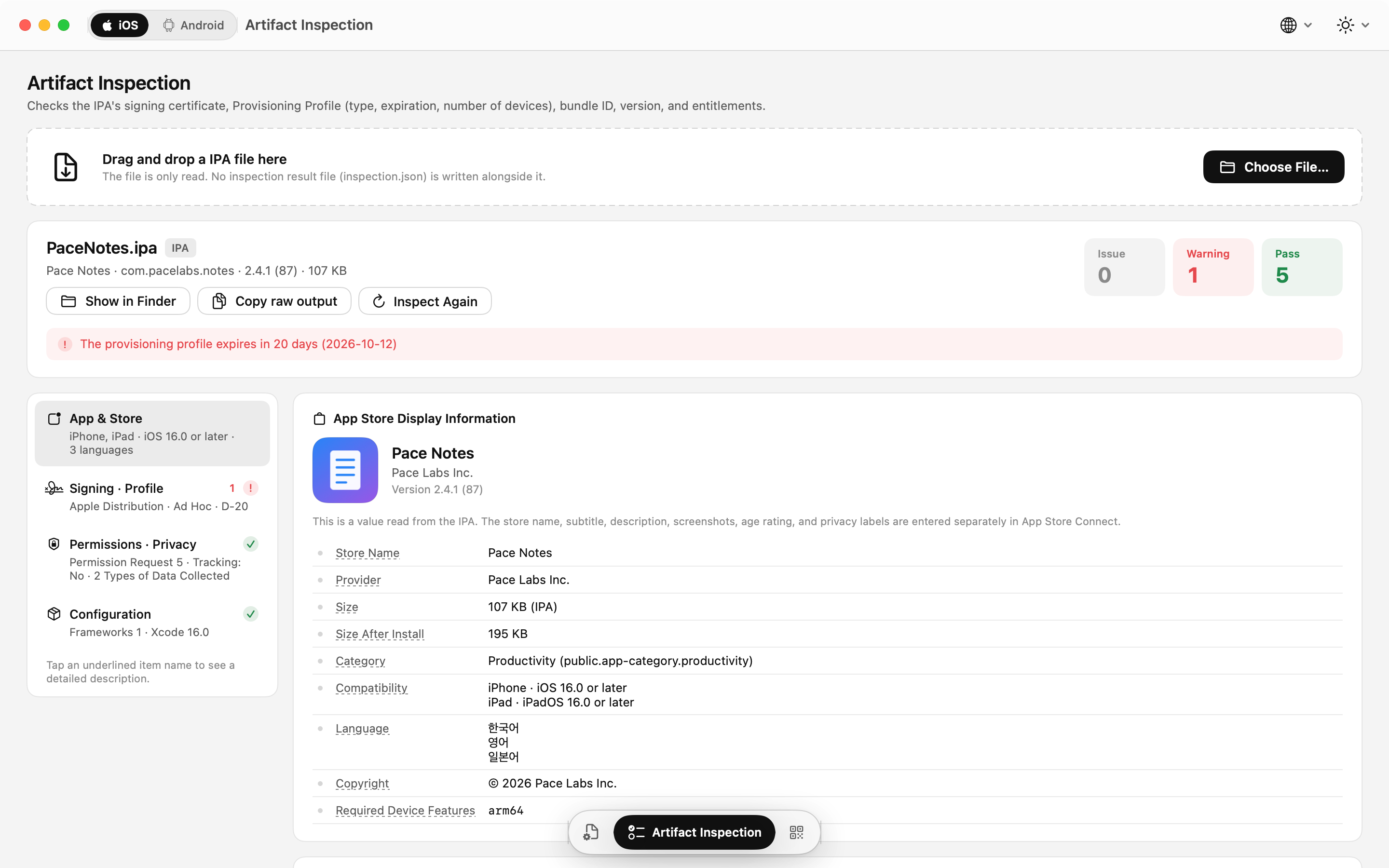
Task: Click the underlined Size After Install label
Action: coord(380,634)
